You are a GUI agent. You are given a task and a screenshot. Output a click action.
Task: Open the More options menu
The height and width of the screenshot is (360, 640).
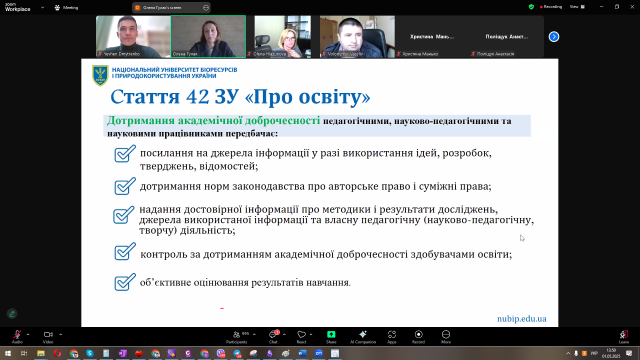point(446,336)
